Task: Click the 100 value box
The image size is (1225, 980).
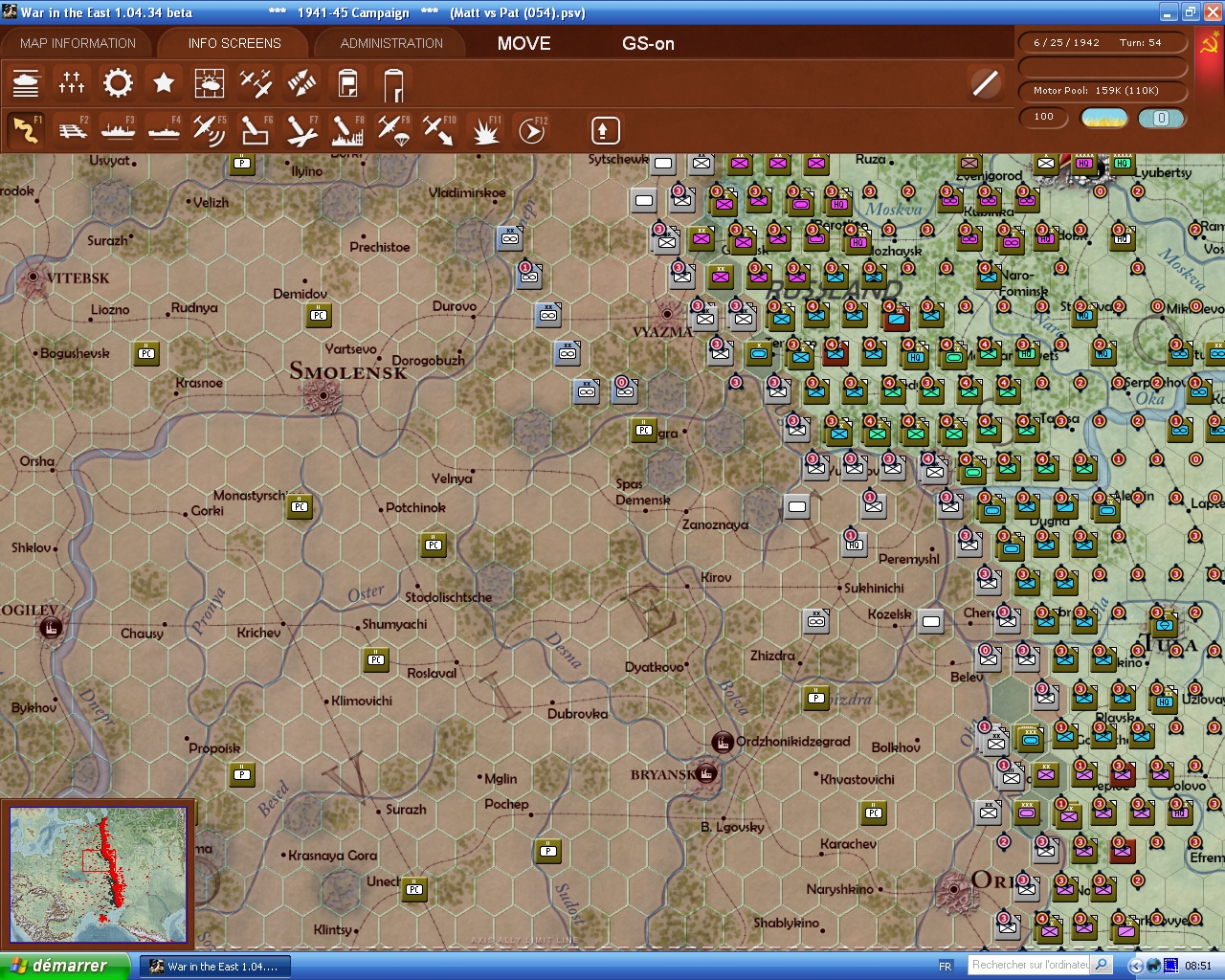Action: pos(1045,117)
